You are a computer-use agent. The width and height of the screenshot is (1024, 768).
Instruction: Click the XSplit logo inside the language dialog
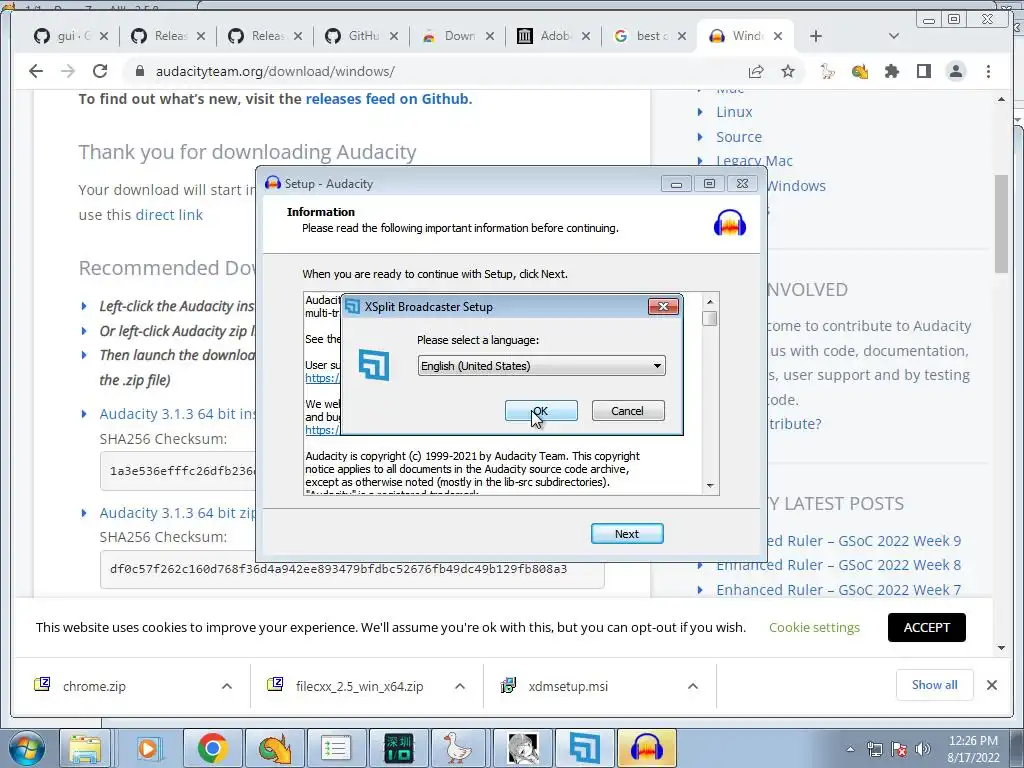coord(374,364)
